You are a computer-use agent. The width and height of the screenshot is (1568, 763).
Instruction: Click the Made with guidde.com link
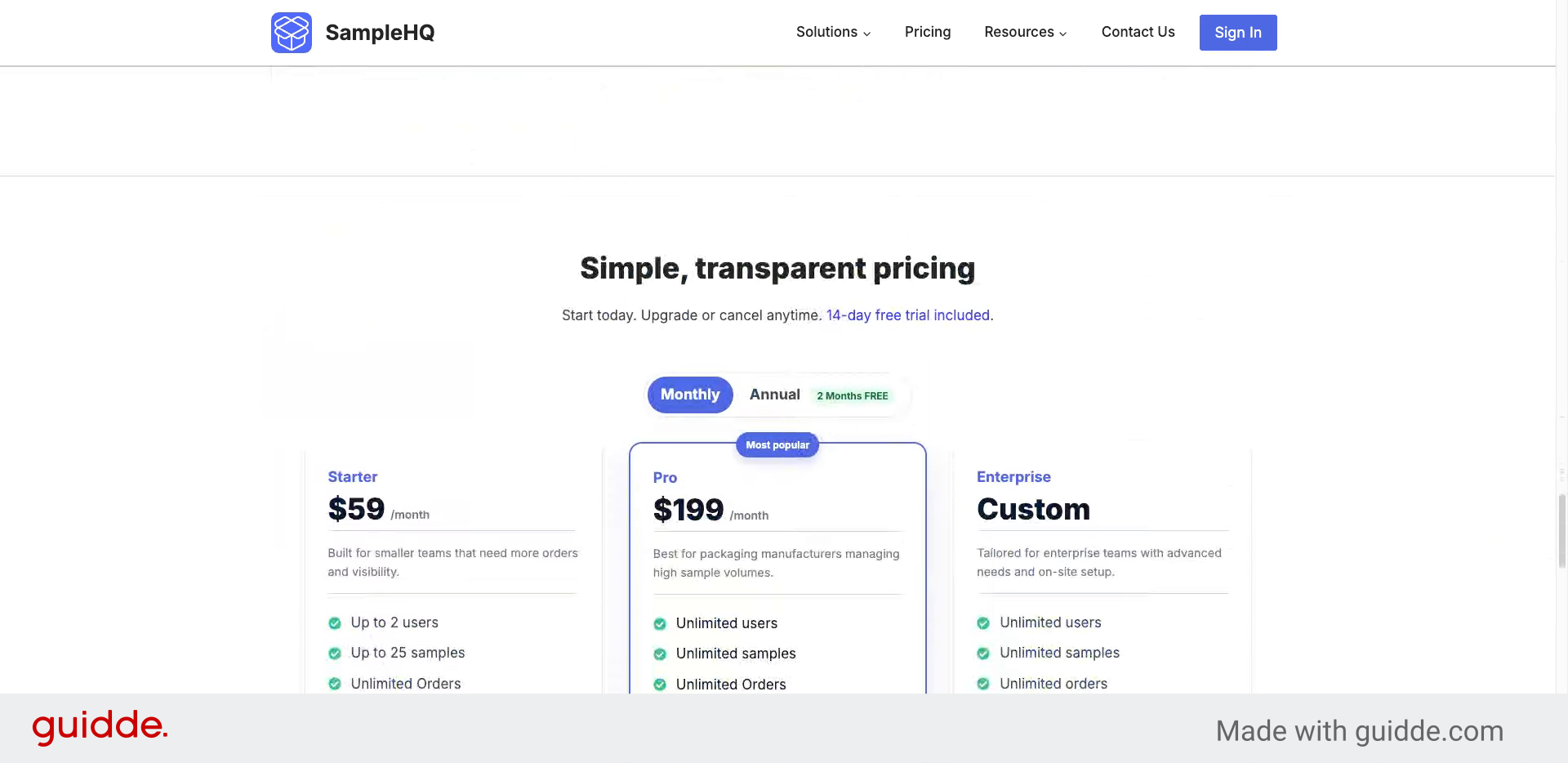point(1359,730)
